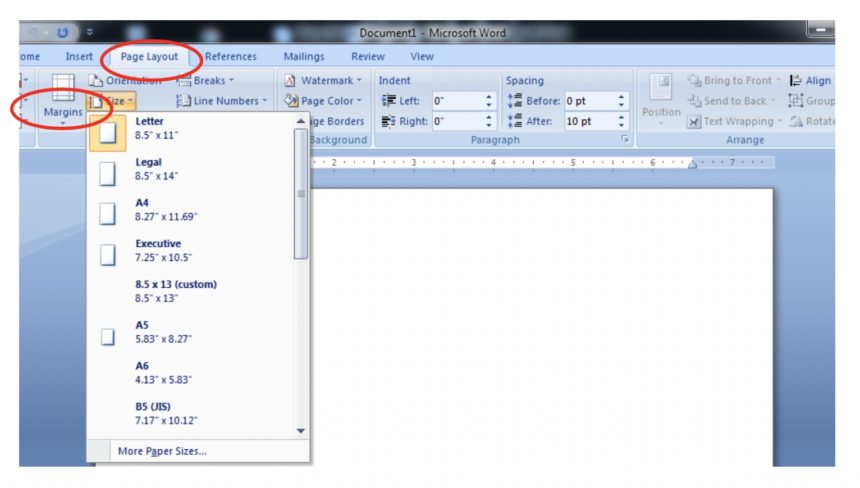Image resolution: width=860 pixels, height=488 pixels.
Task: Expand the Orientation dropdown
Action: click(x=126, y=81)
